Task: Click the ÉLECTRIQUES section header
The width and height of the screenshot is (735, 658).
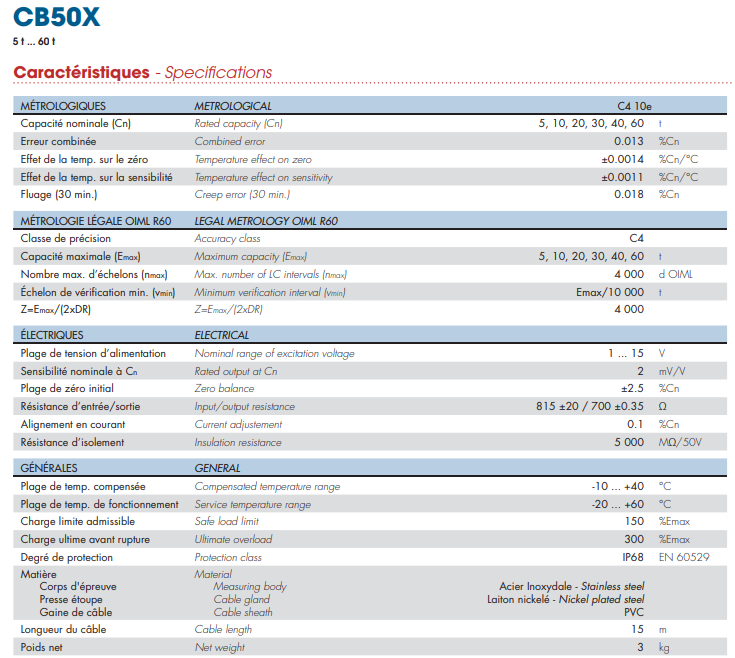Action: pos(52,335)
